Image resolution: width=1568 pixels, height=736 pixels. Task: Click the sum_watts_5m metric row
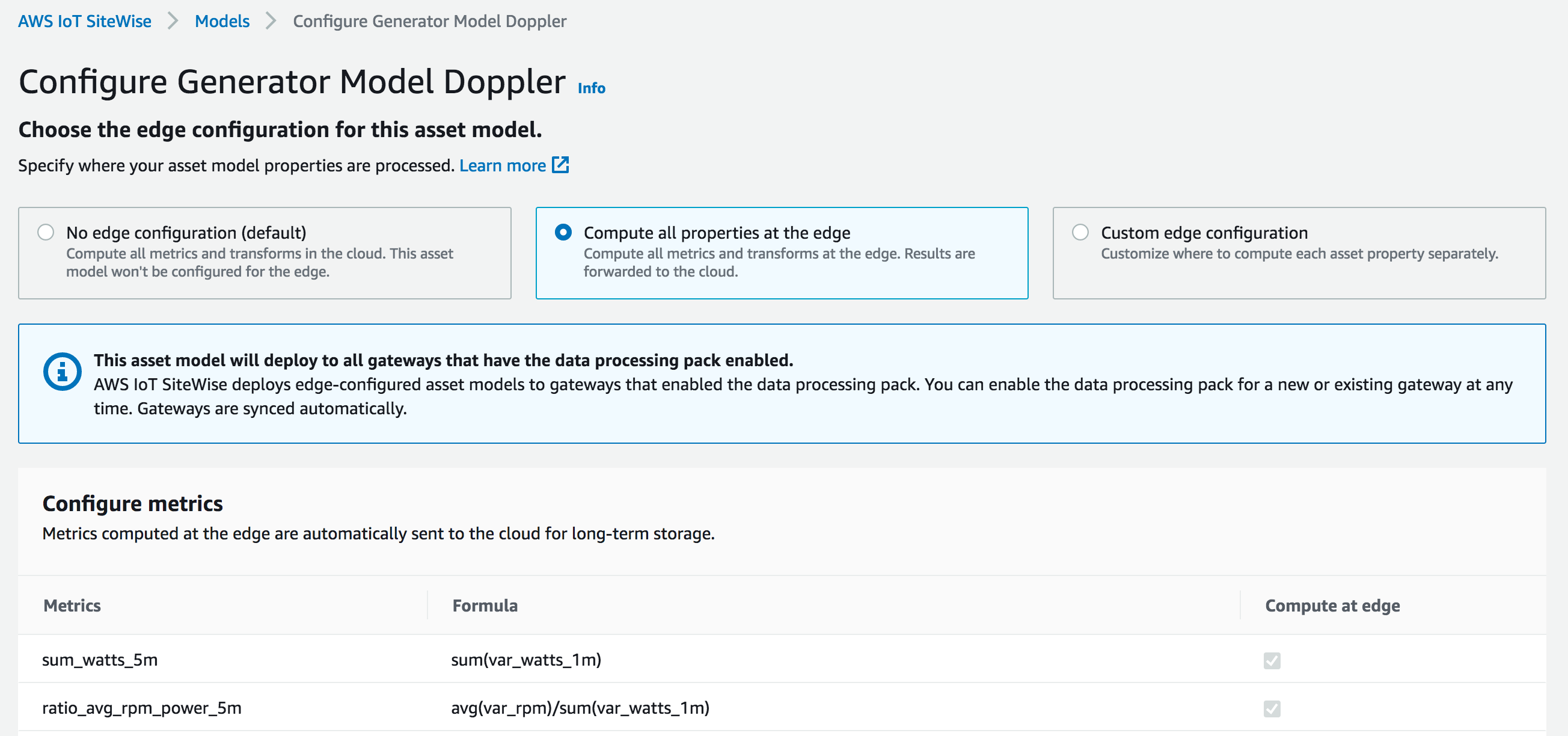(100, 660)
